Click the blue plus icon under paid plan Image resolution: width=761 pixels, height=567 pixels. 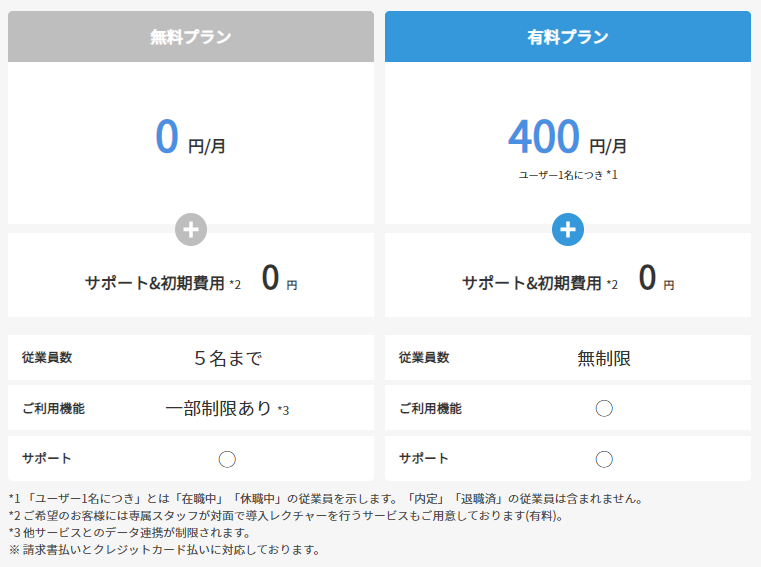tap(568, 229)
